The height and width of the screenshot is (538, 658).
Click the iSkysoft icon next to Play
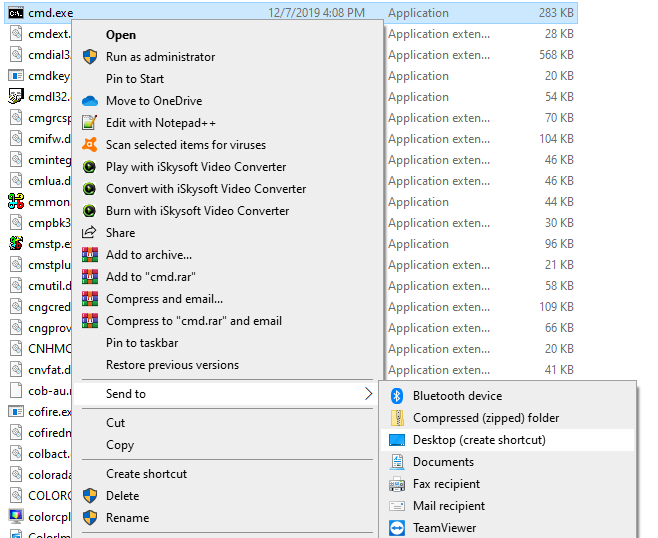89,167
